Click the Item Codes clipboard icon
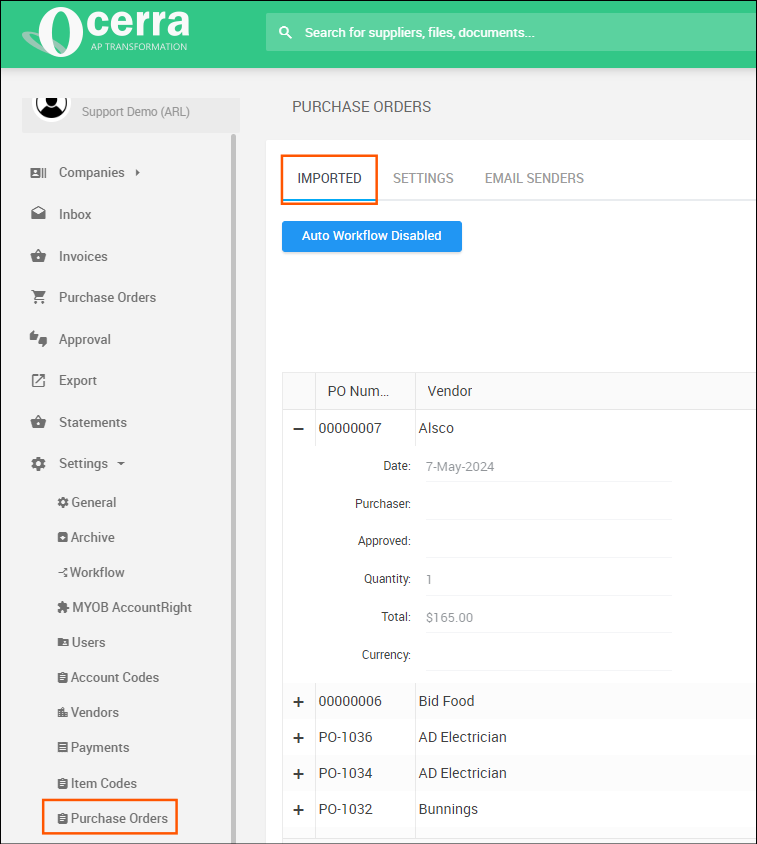Viewport: 757px width, 844px height. 63,784
